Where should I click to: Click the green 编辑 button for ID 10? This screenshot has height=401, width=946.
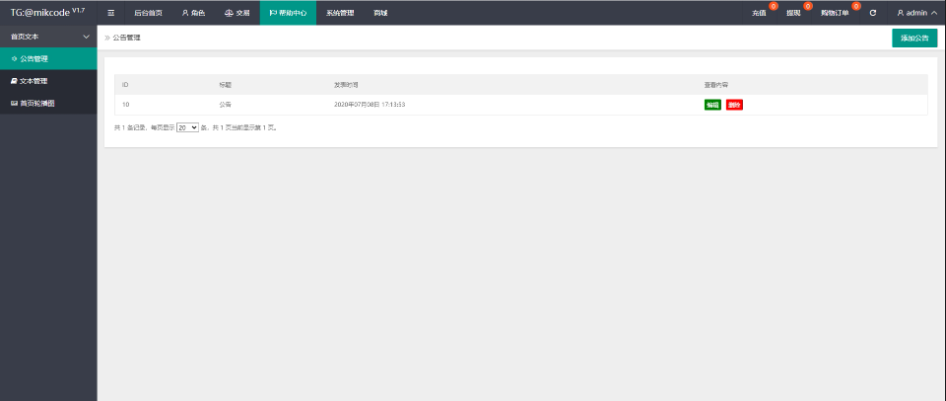(713, 105)
